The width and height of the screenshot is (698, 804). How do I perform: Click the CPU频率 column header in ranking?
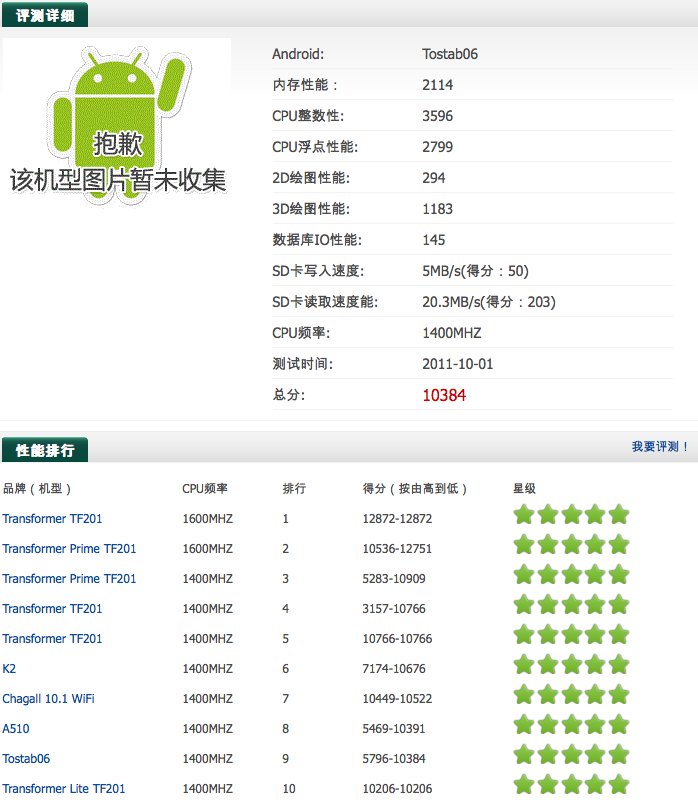(x=205, y=489)
